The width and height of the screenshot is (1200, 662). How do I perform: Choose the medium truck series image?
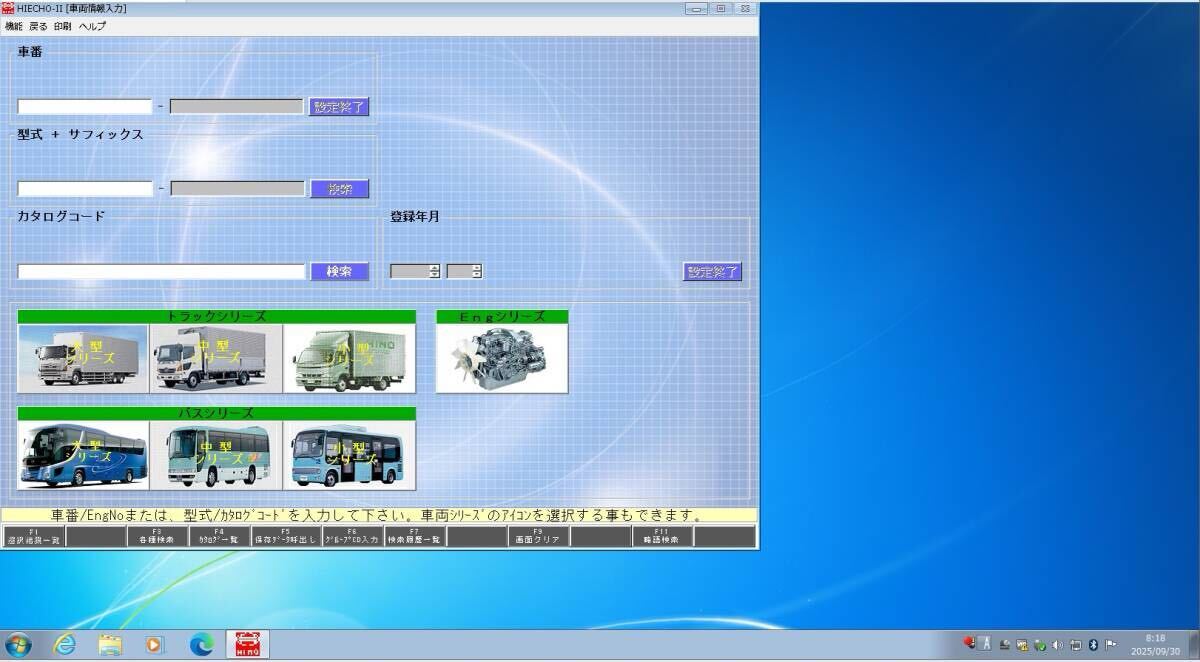click(216, 358)
